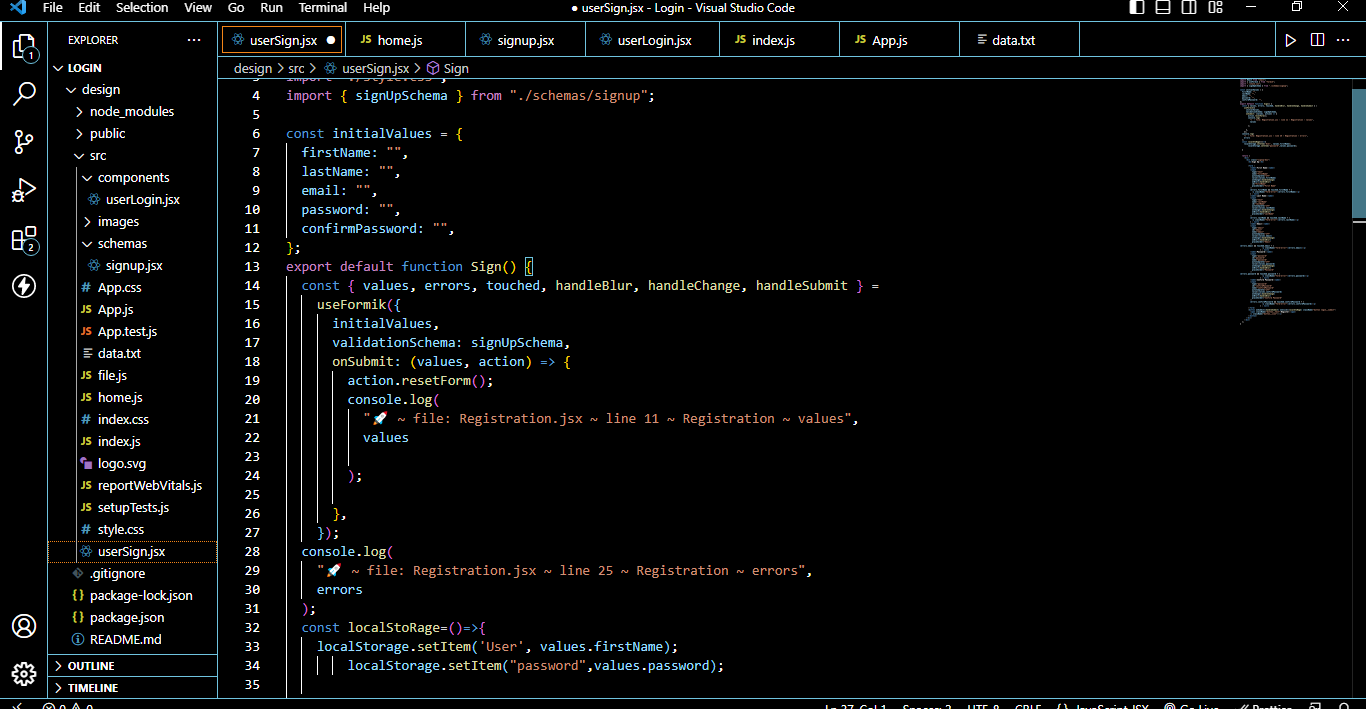Open the Thunder Client lightning icon
Viewport: 1366px width, 709px height.
point(24,286)
